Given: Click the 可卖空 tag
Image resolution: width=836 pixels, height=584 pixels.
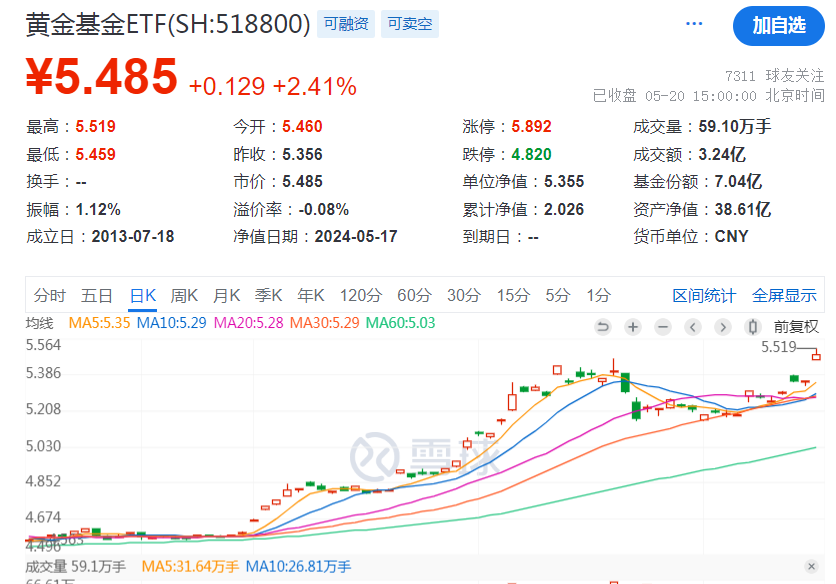Looking at the screenshot, I should tap(409, 24).
